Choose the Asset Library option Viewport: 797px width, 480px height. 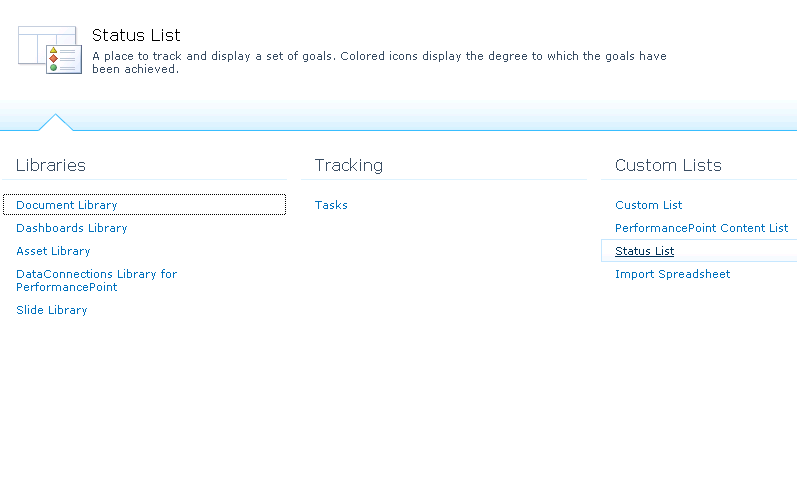(x=53, y=251)
